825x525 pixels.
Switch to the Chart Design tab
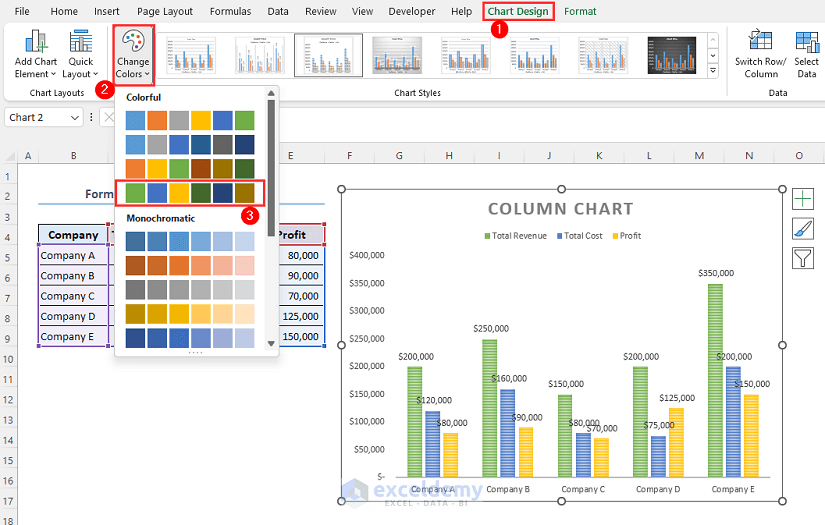[518, 11]
